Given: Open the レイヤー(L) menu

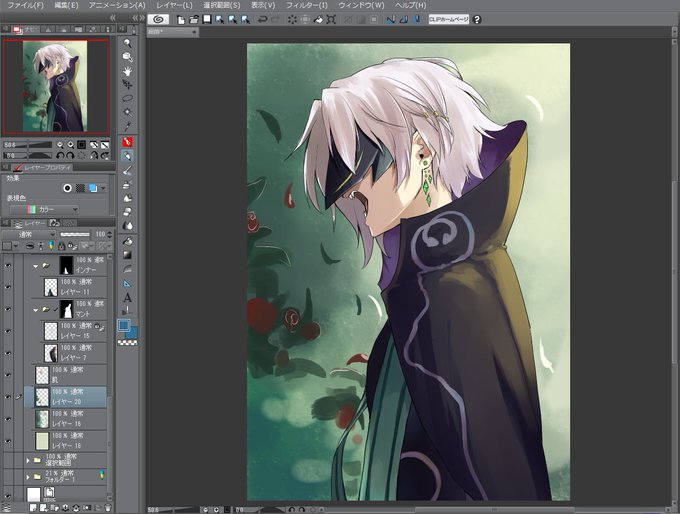Looking at the screenshot, I should (174, 6).
